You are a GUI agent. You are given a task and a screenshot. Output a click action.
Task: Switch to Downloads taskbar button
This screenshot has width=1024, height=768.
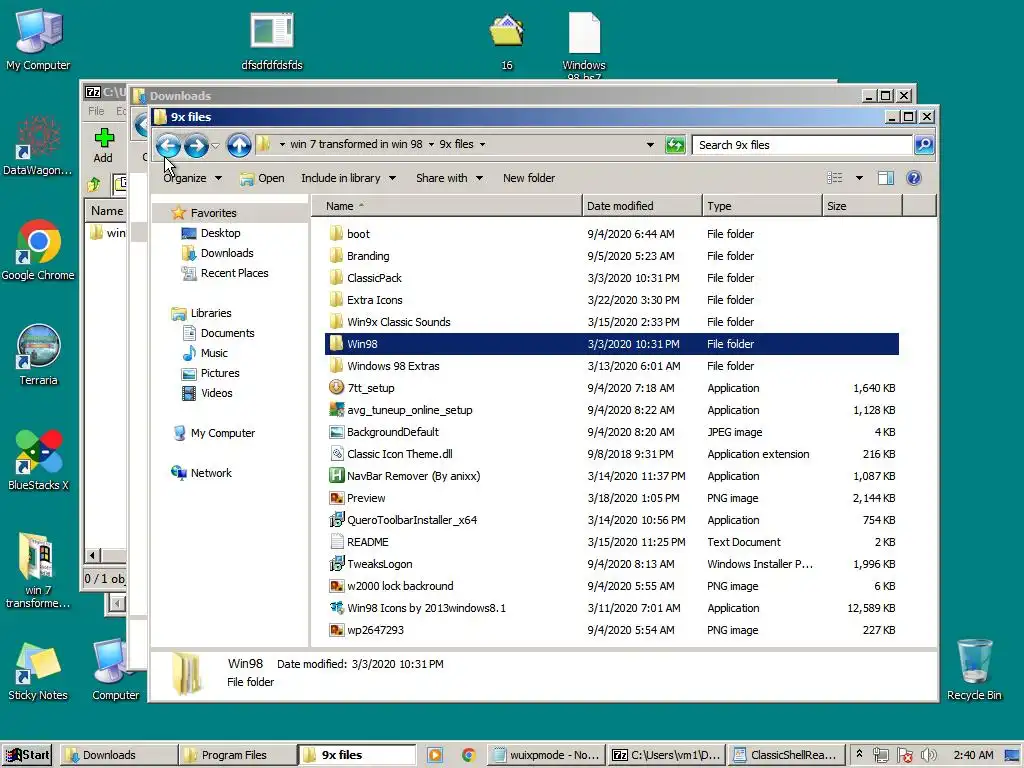(118, 755)
